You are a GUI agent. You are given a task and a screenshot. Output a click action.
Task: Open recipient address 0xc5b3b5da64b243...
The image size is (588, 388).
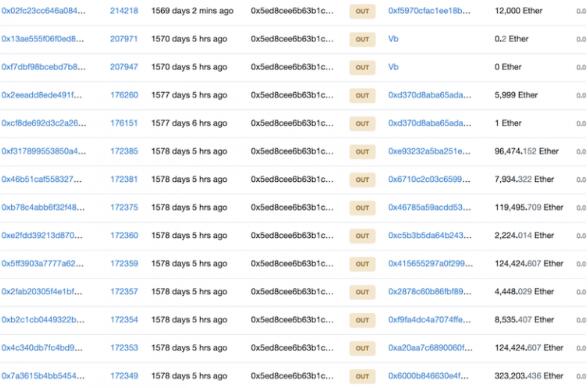[x=430, y=236]
